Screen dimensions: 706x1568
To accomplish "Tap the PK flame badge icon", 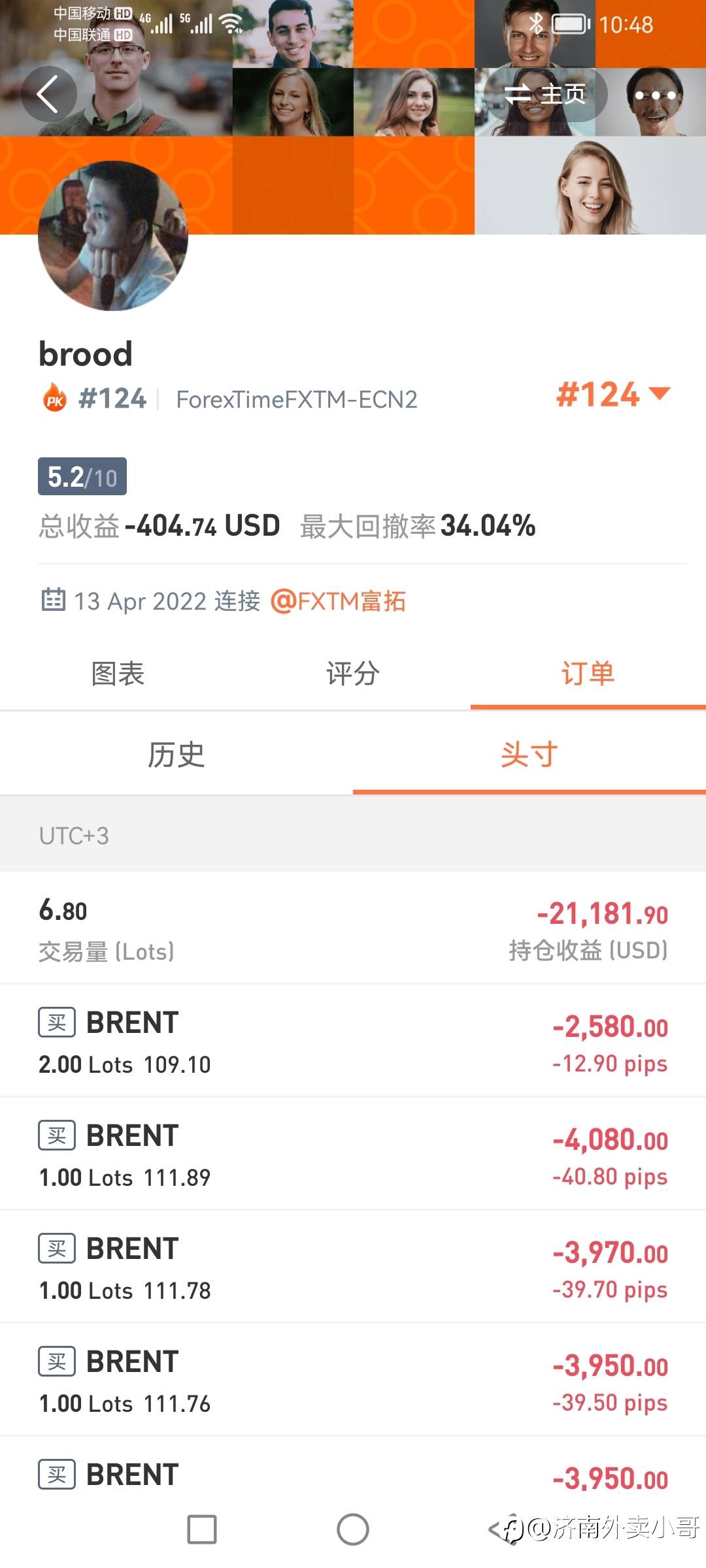I will [55, 398].
